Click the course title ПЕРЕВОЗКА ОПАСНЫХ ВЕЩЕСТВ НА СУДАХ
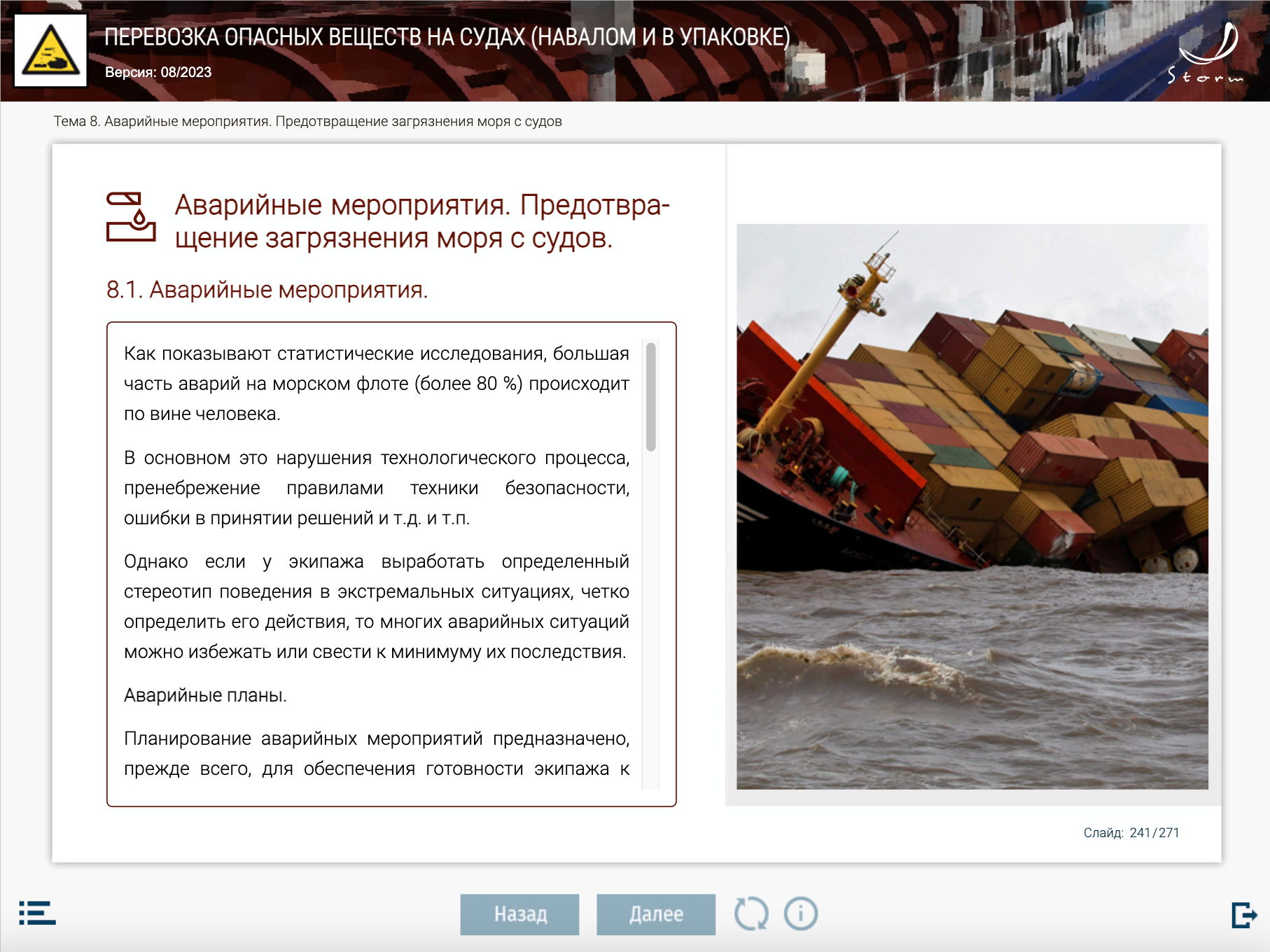Viewport: 1270px width, 952px height. 447,36
